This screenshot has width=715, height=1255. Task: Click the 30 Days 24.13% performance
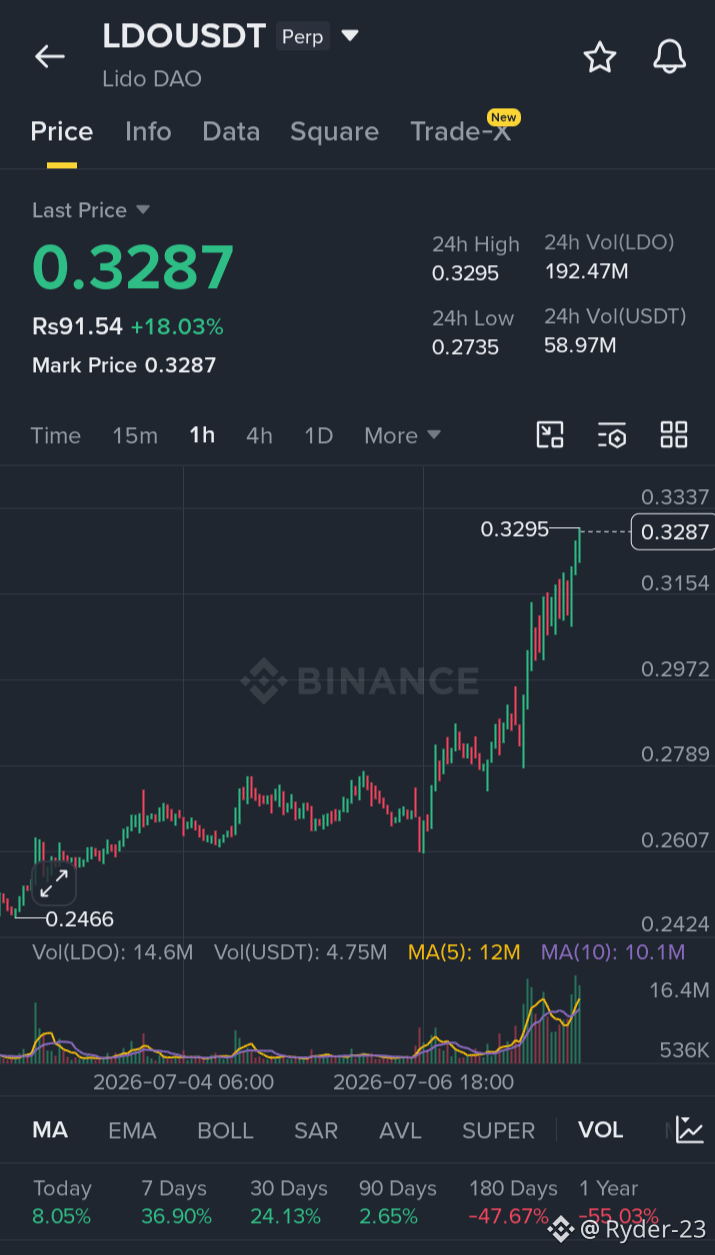pyautogui.click(x=289, y=1202)
